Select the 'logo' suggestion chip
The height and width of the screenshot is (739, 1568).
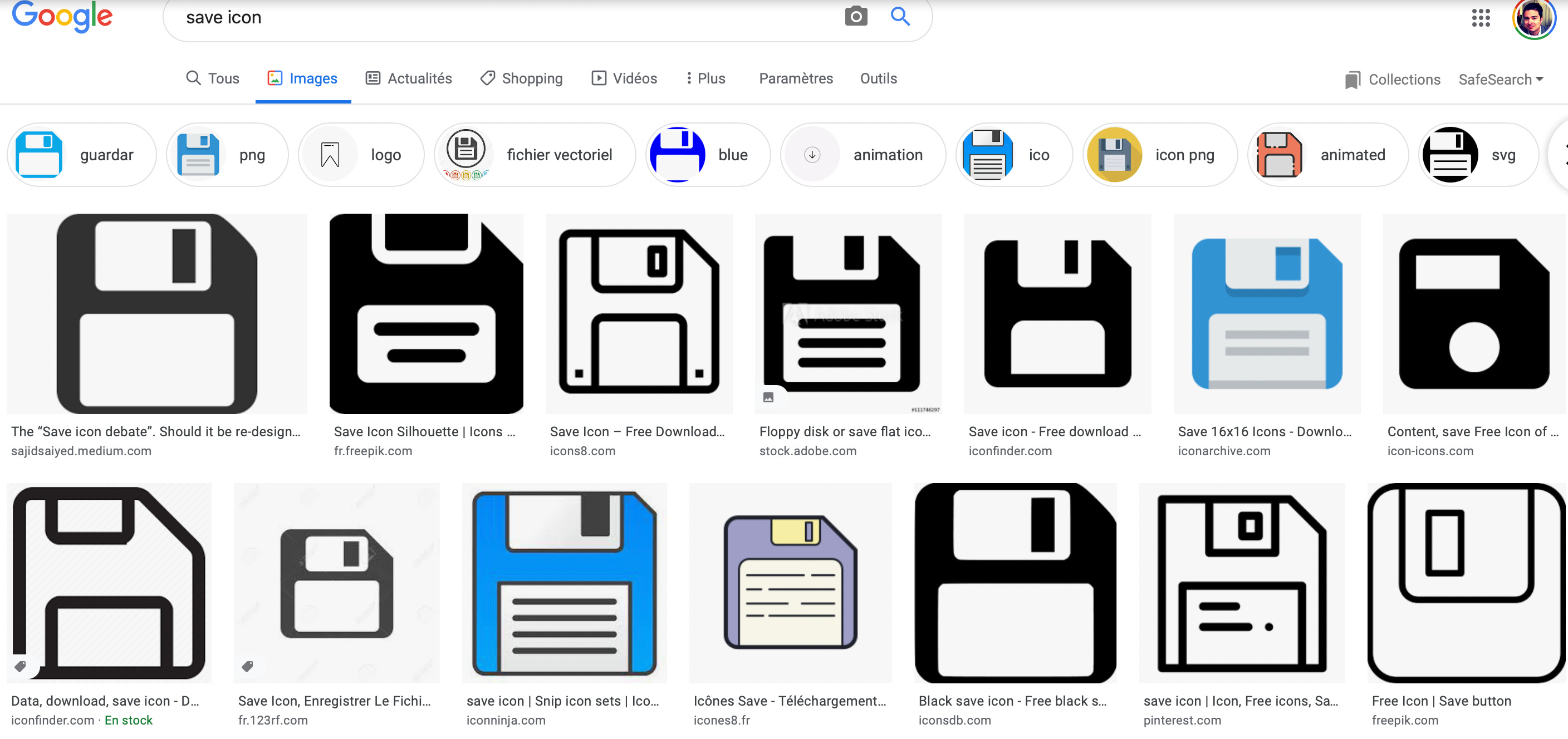tap(361, 155)
